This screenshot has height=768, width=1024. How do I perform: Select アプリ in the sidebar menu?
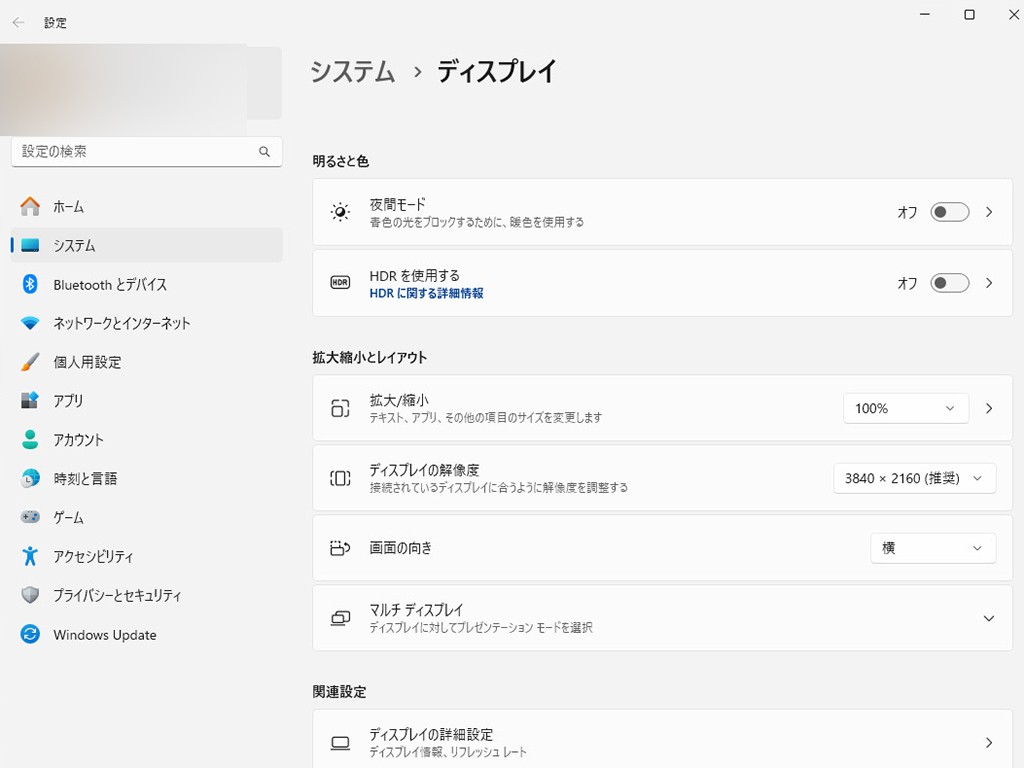click(x=69, y=401)
